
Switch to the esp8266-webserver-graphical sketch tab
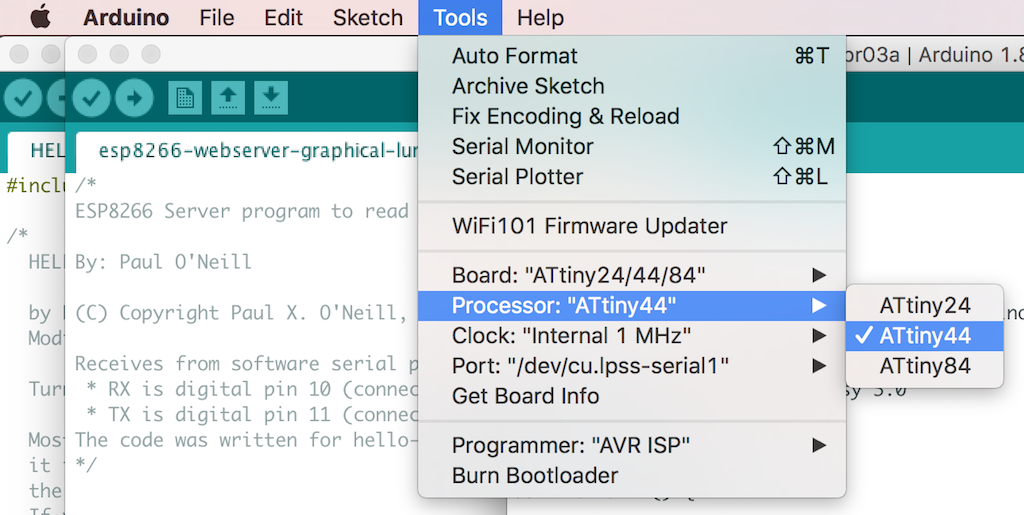[250, 151]
